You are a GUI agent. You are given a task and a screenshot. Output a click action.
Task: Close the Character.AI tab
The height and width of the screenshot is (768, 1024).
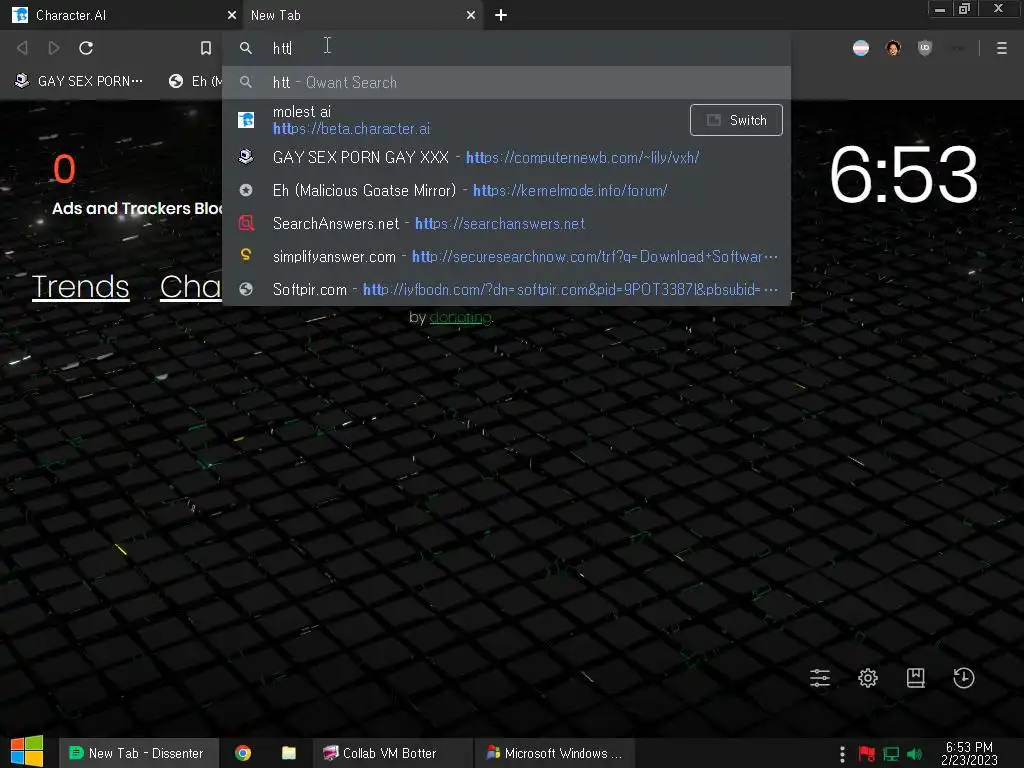point(232,15)
